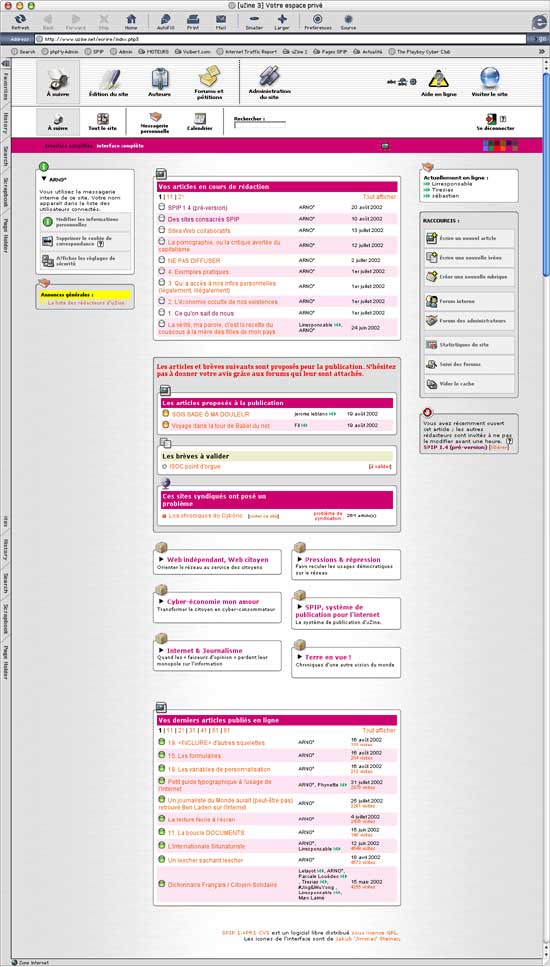Open page 11 of articles en rédaction
550x967 pixels.
click(169, 197)
